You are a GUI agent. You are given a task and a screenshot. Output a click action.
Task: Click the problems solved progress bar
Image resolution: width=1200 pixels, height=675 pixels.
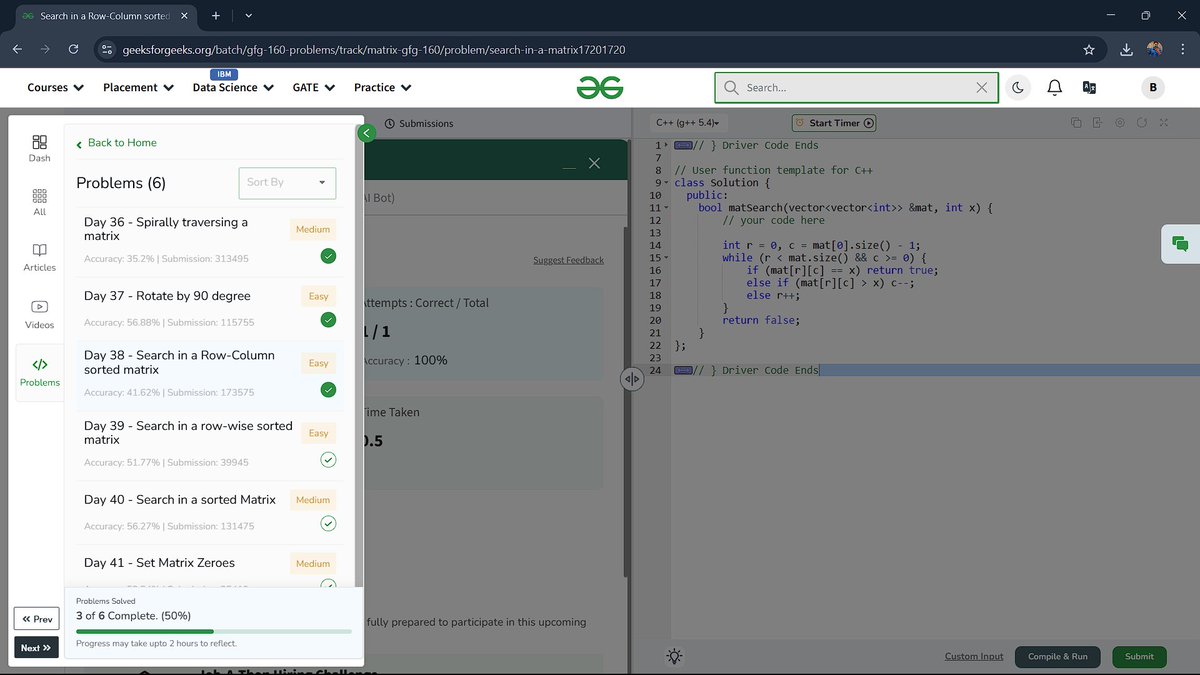(x=213, y=631)
